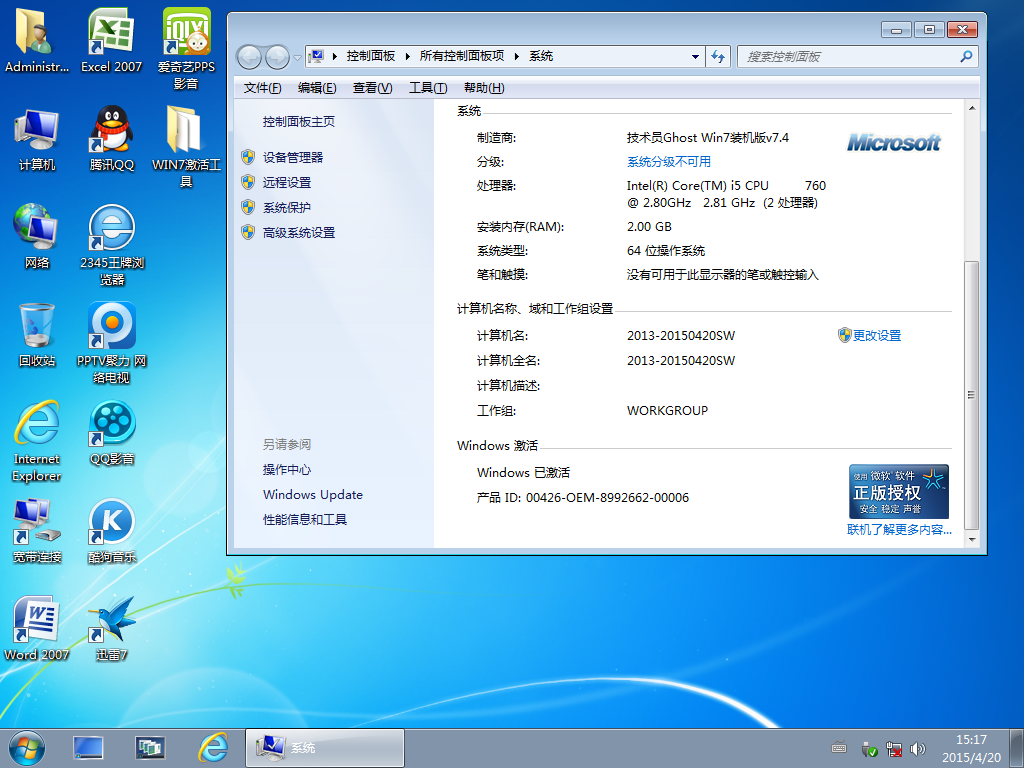
Task: Click 控制面板 in the address breadcrumb
Action: click(370, 56)
